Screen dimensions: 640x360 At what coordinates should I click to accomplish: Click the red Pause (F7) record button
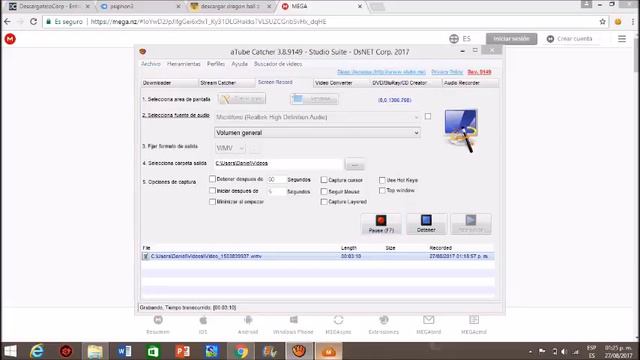point(381,224)
